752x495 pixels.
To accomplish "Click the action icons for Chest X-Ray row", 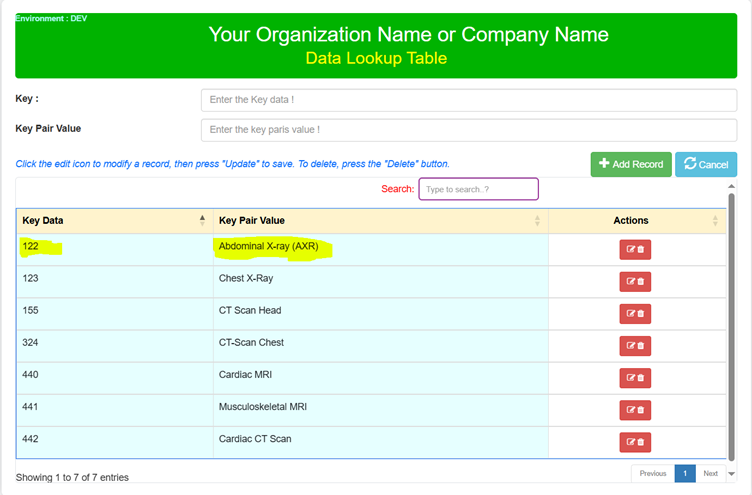I will coord(635,281).
